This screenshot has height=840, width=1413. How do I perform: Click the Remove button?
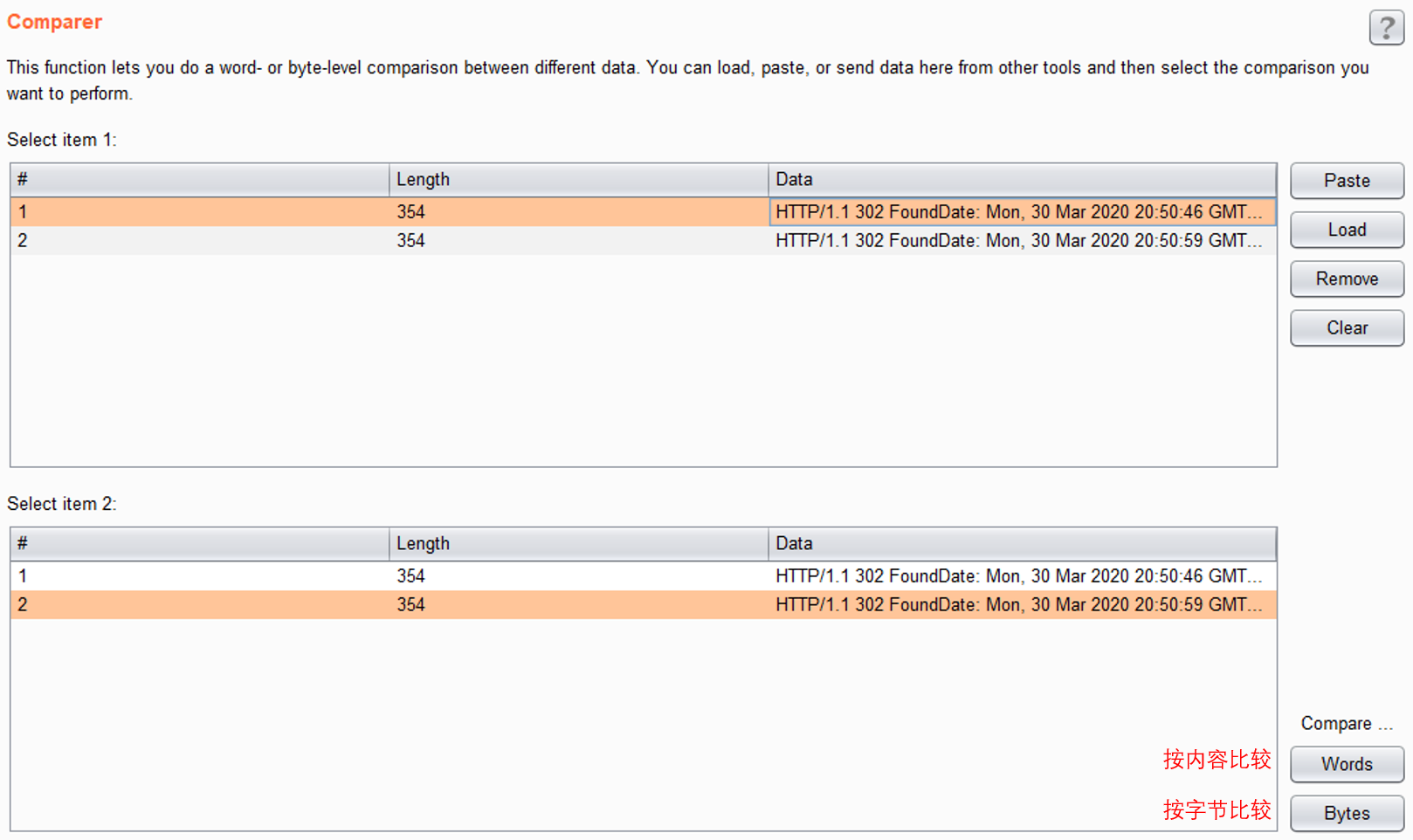pos(1346,279)
